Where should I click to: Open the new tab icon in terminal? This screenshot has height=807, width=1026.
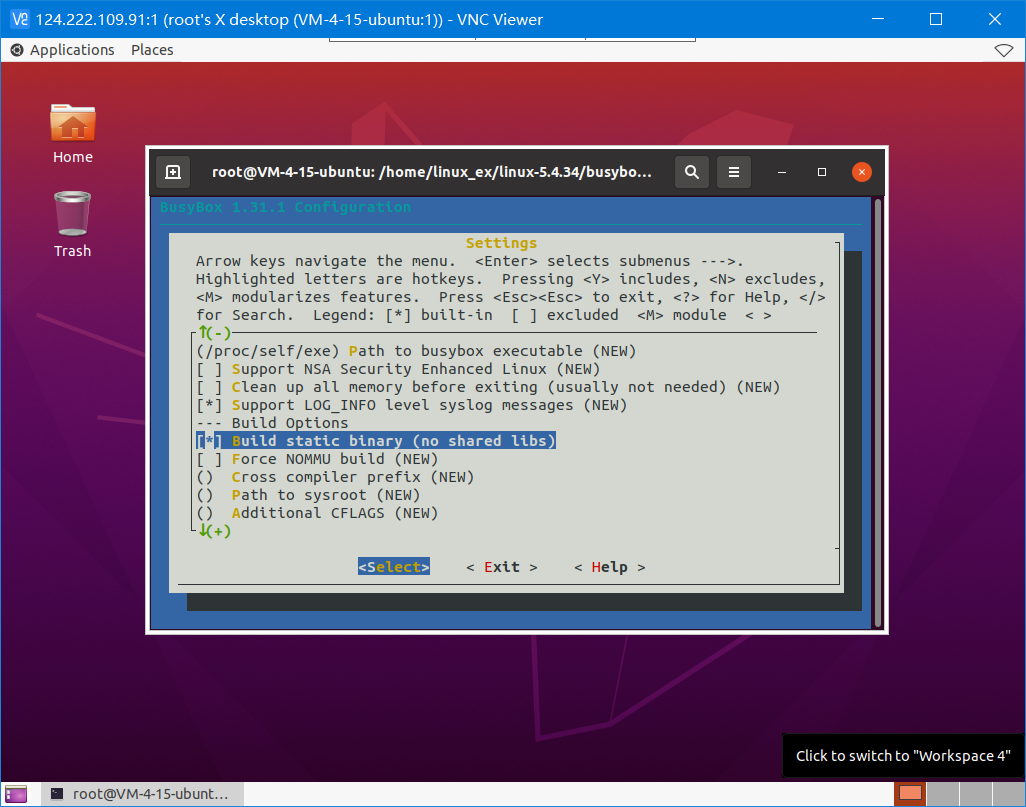pos(173,172)
